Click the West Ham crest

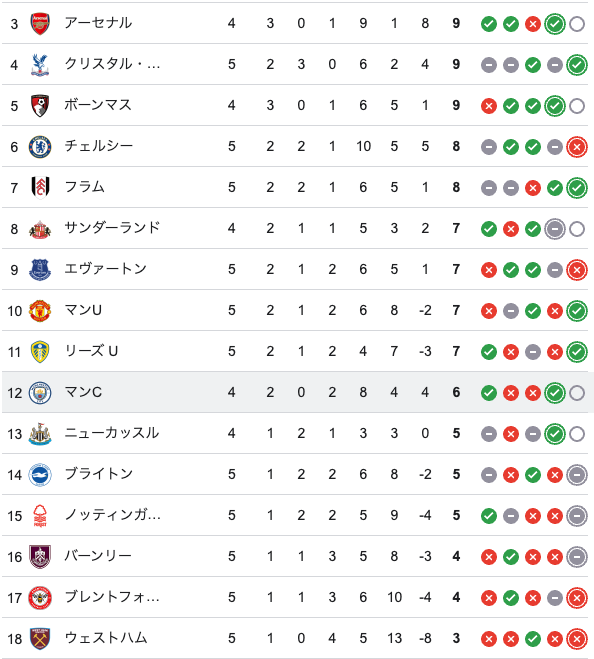[x=40, y=639]
